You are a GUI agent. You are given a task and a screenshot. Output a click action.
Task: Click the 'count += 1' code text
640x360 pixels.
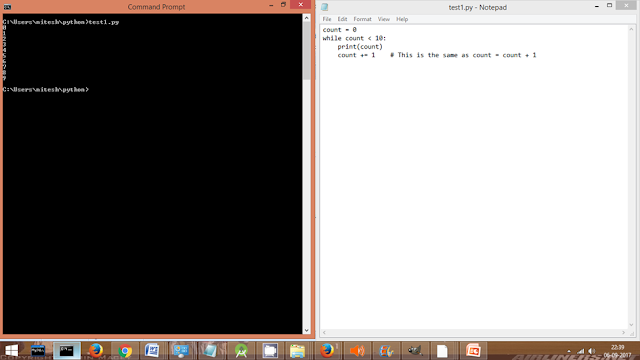click(356, 55)
